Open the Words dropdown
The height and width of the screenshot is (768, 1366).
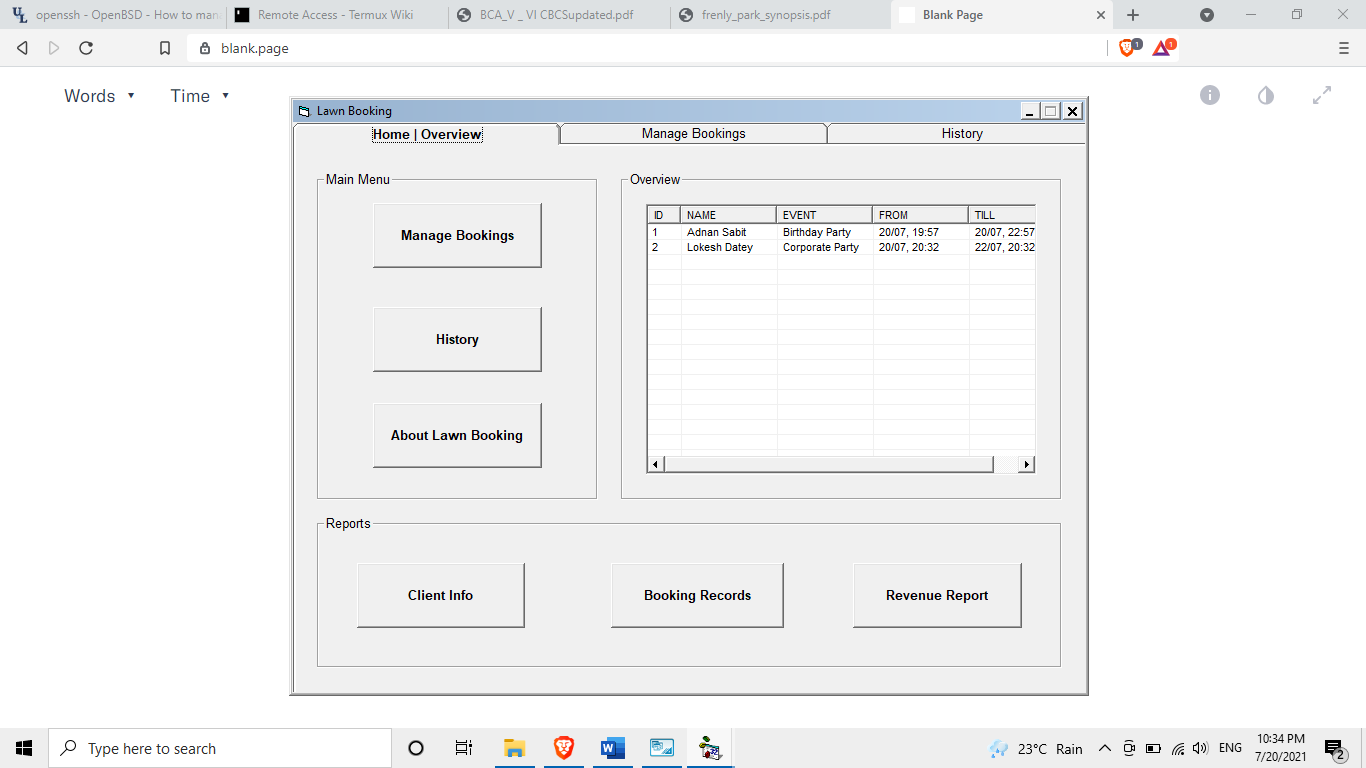[x=99, y=96]
